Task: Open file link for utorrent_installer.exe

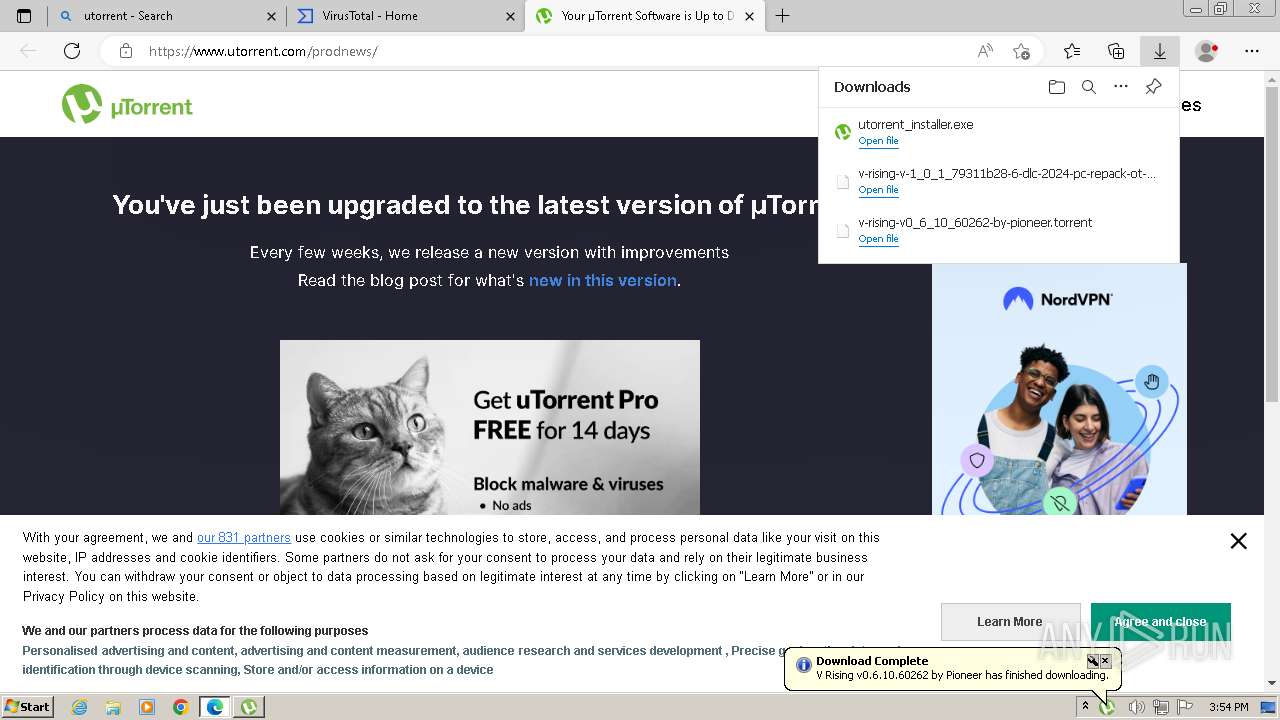Action: [x=878, y=141]
